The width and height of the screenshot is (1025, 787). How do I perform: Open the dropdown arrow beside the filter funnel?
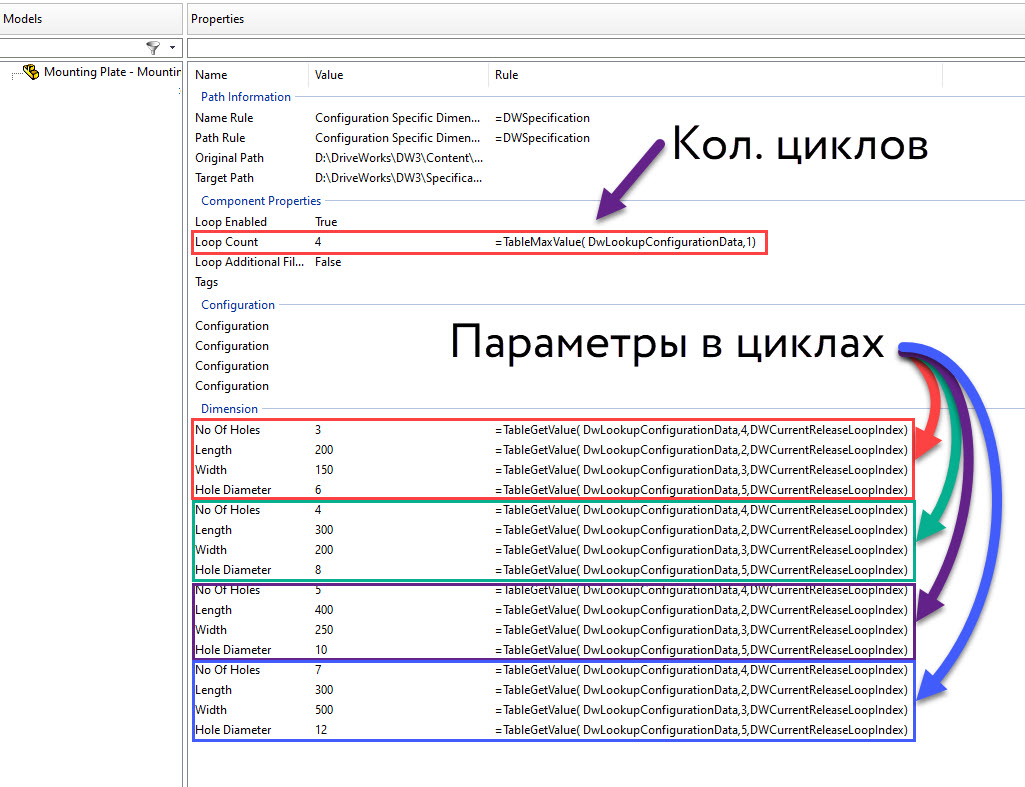point(172,48)
